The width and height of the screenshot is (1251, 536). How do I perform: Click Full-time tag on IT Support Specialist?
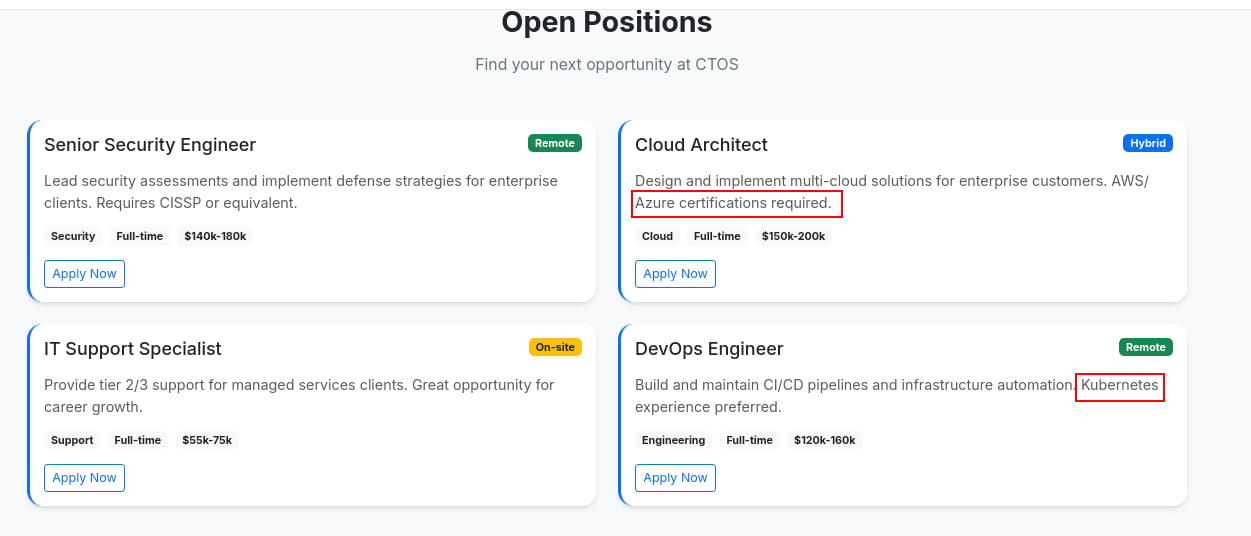coord(138,440)
